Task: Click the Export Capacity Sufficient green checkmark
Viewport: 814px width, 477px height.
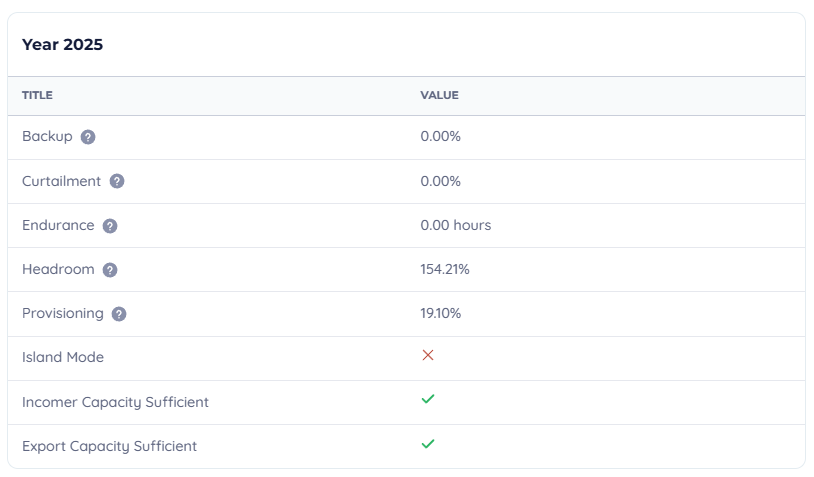Action: click(x=428, y=443)
